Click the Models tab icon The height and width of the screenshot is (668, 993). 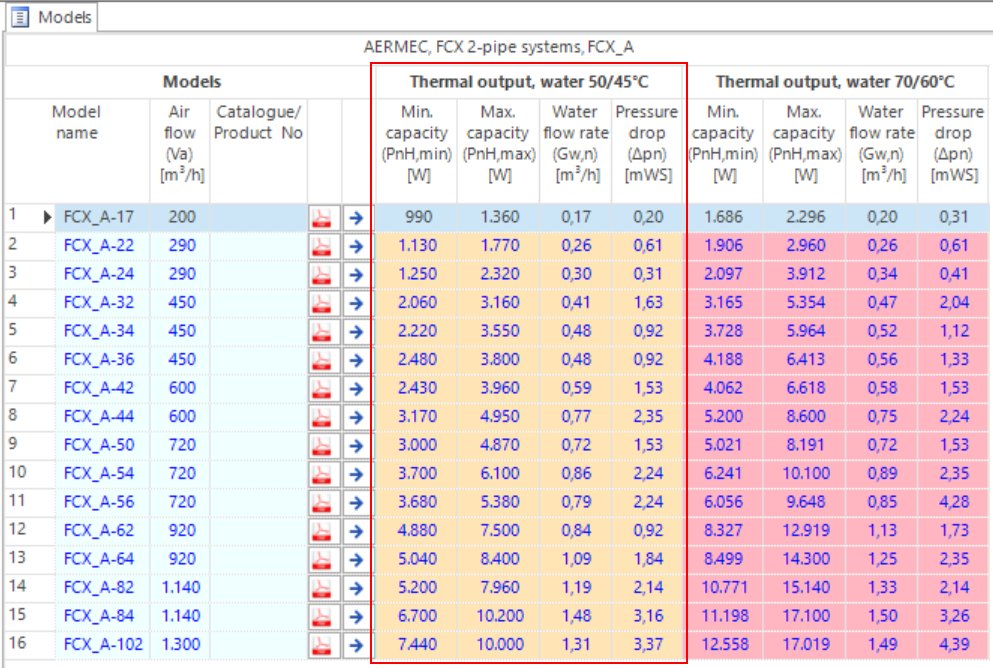click(x=19, y=17)
